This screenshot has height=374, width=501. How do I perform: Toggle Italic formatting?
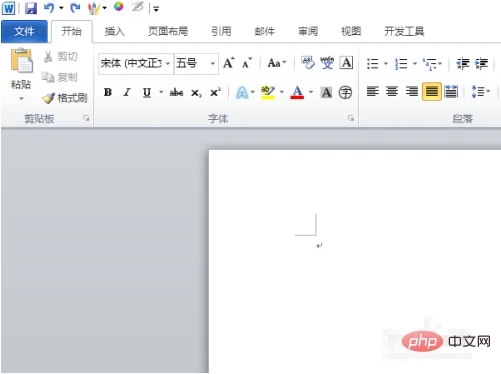click(x=127, y=92)
